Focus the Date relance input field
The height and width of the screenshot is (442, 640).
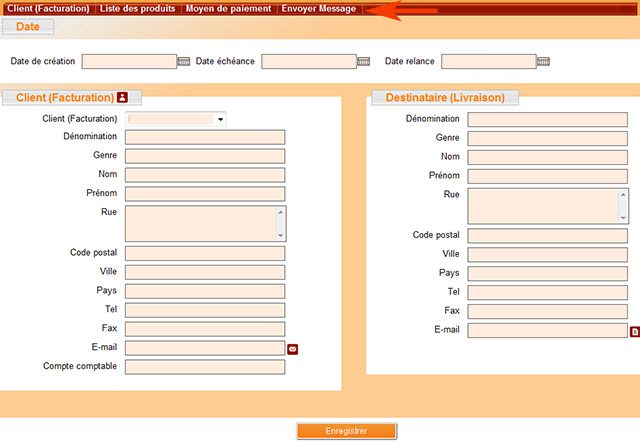pos(489,62)
